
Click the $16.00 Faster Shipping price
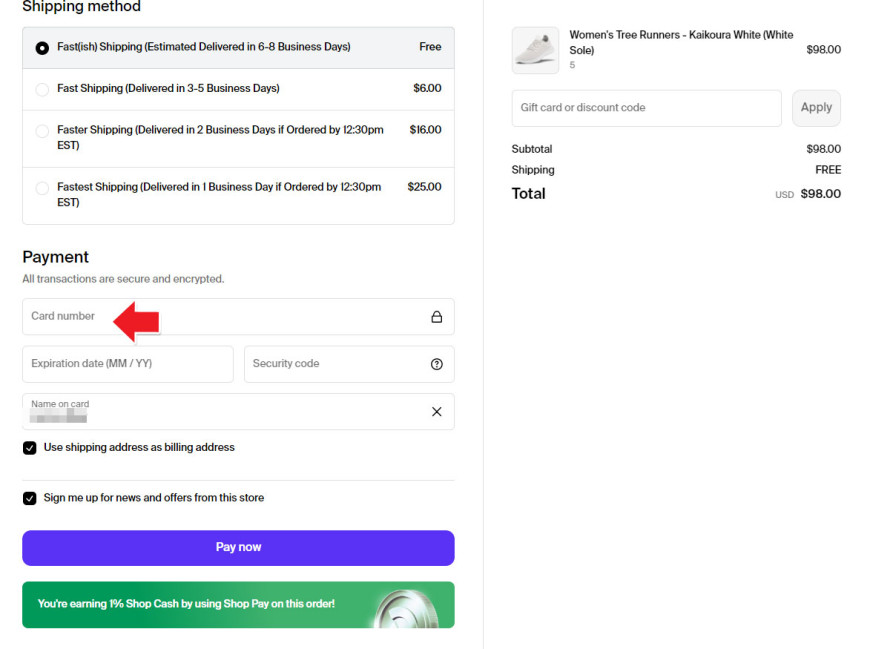click(426, 130)
